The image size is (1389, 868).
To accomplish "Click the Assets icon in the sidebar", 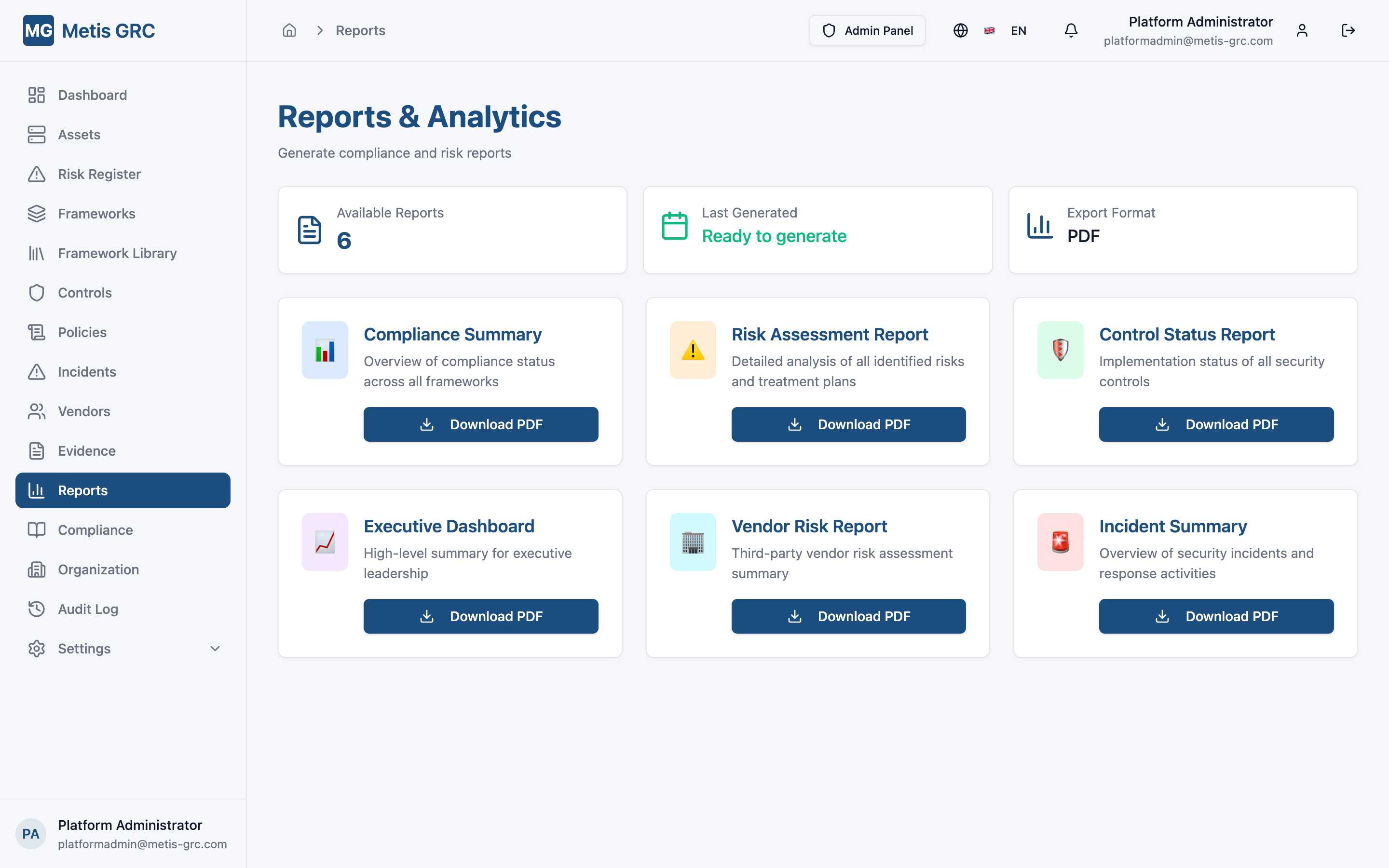I will (37, 135).
